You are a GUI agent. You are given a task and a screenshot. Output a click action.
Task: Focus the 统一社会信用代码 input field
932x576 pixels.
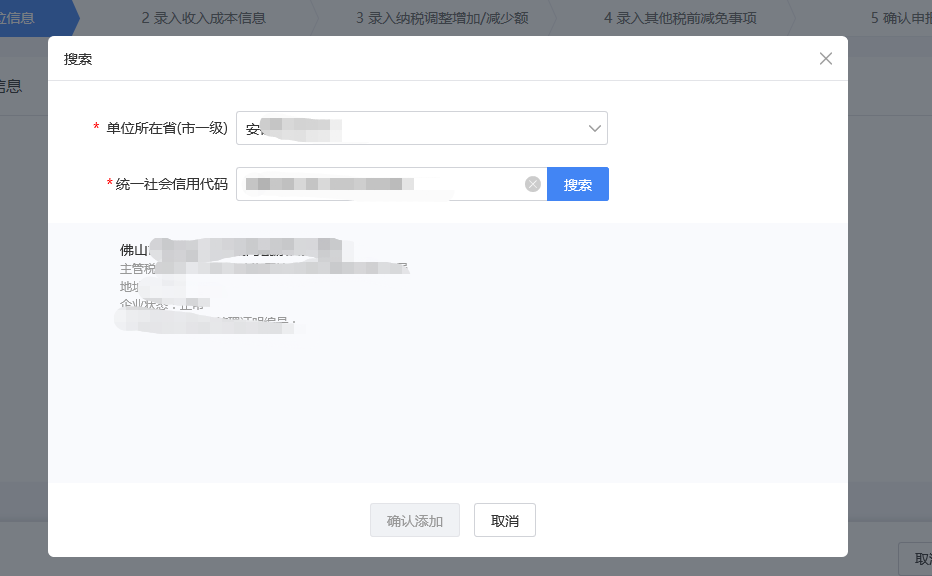coord(391,184)
